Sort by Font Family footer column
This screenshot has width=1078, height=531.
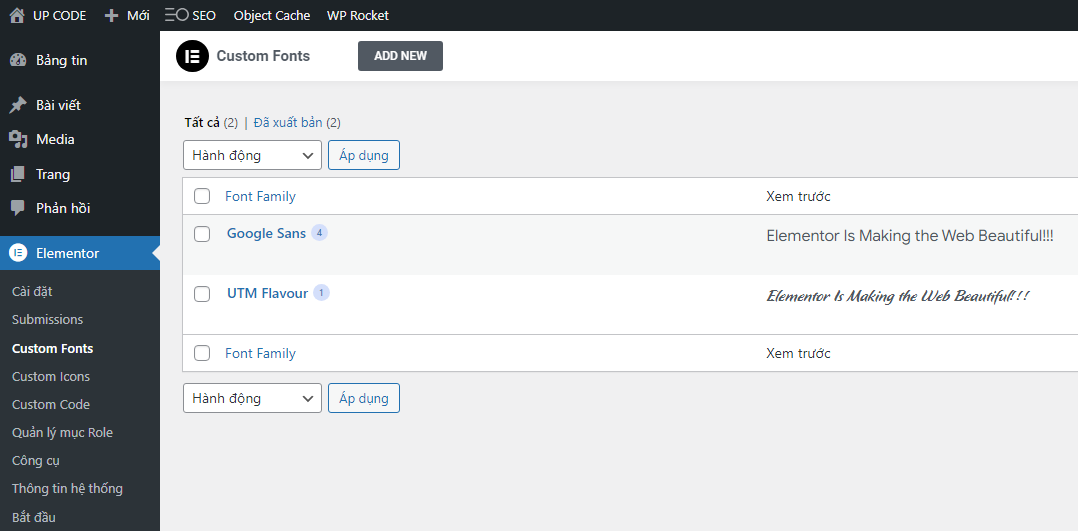(260, 354)
